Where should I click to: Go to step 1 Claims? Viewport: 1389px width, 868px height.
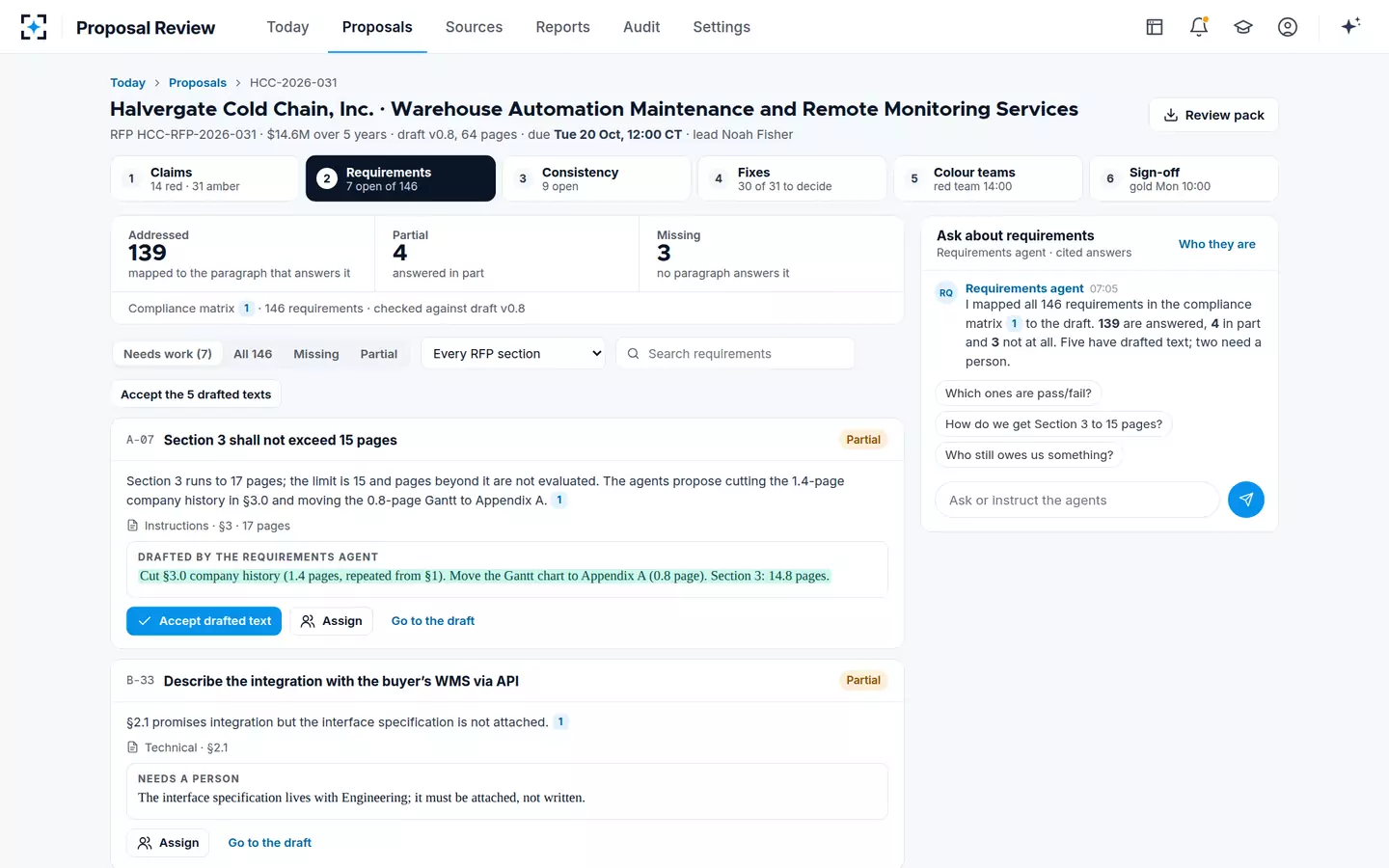204,178
